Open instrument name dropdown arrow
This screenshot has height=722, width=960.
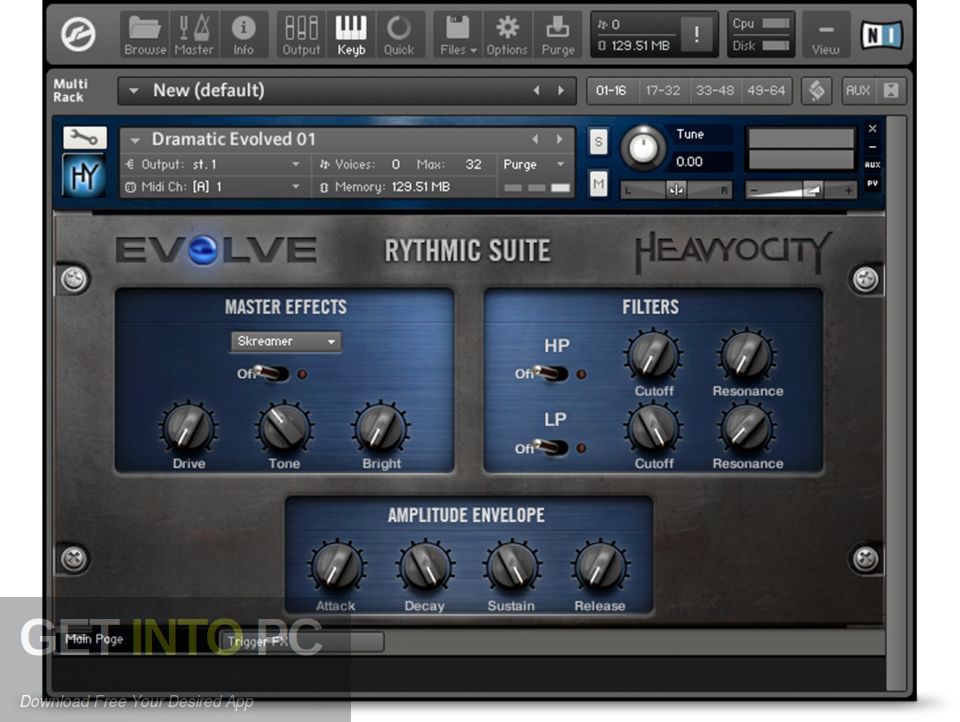pyautogui.click(x=135, y=140)
